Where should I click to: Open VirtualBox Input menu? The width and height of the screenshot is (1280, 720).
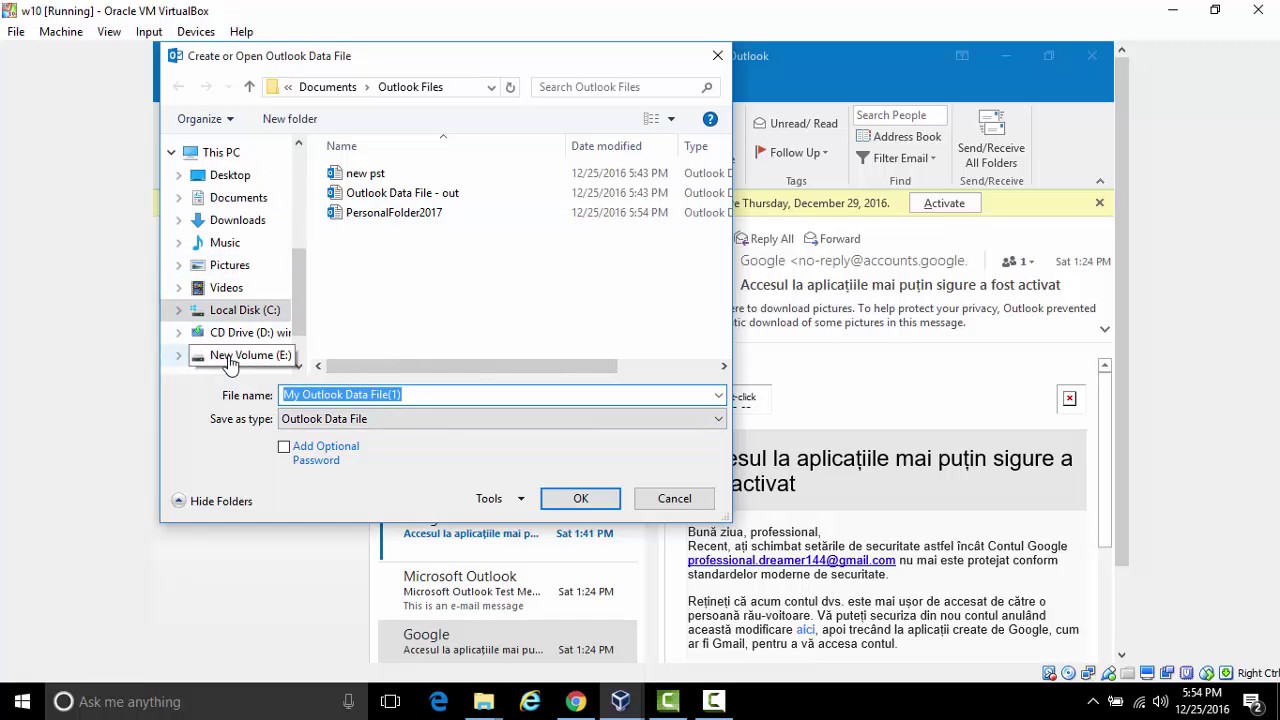149,32
